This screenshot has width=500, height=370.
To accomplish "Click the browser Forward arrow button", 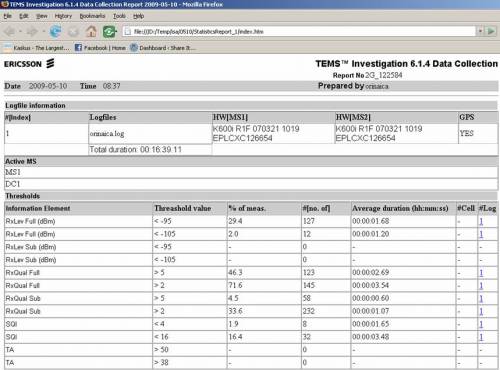I will click(x=33, y=32).
